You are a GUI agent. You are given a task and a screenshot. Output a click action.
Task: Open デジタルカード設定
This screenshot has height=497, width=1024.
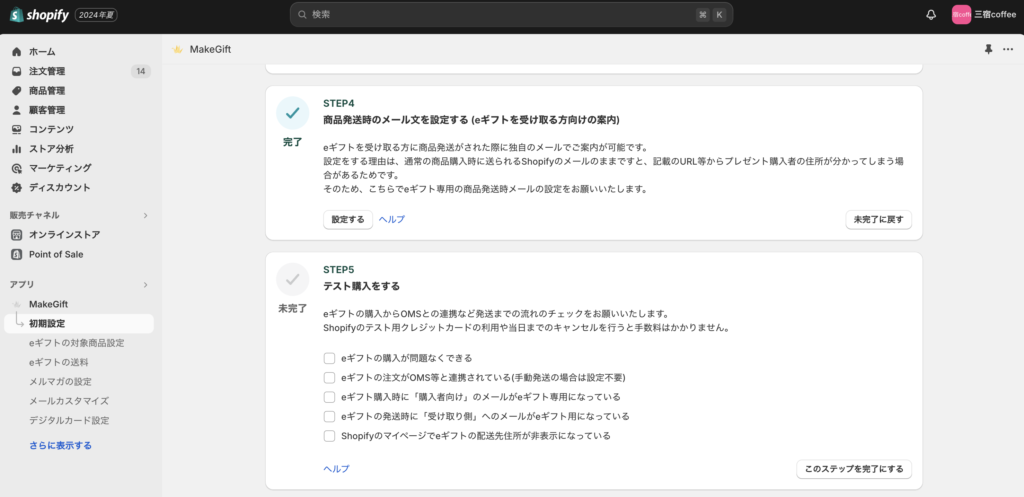pyautogui.click(x=69, y=421)
